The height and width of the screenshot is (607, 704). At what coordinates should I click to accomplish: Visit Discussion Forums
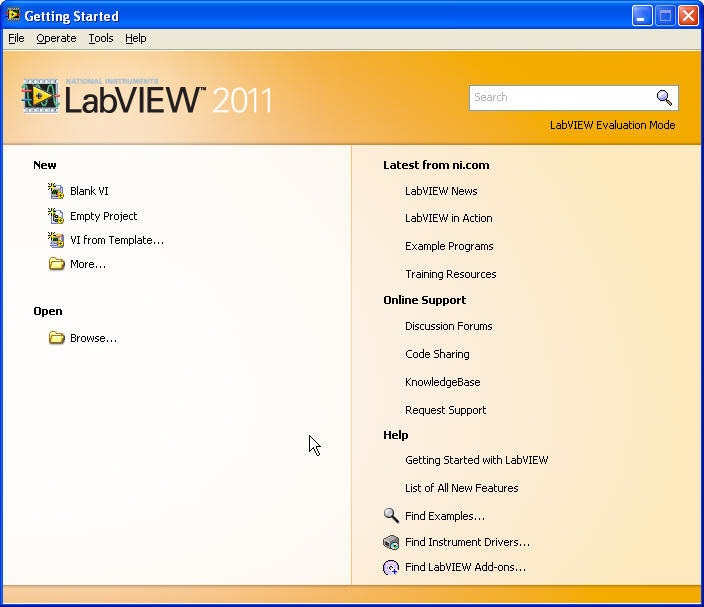449,326
